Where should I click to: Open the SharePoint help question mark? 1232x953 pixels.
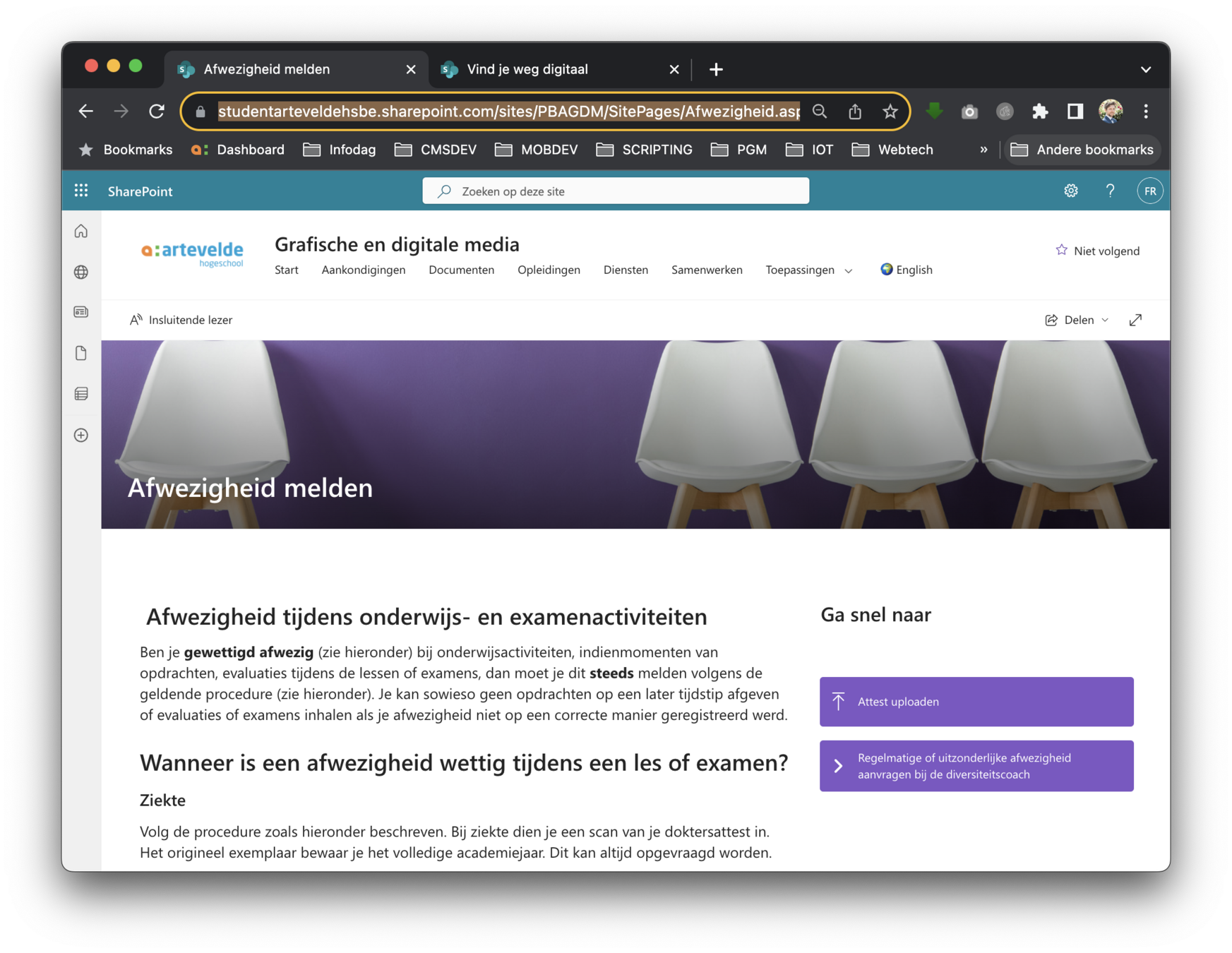pyautogui.click(x=1110, y=191)
